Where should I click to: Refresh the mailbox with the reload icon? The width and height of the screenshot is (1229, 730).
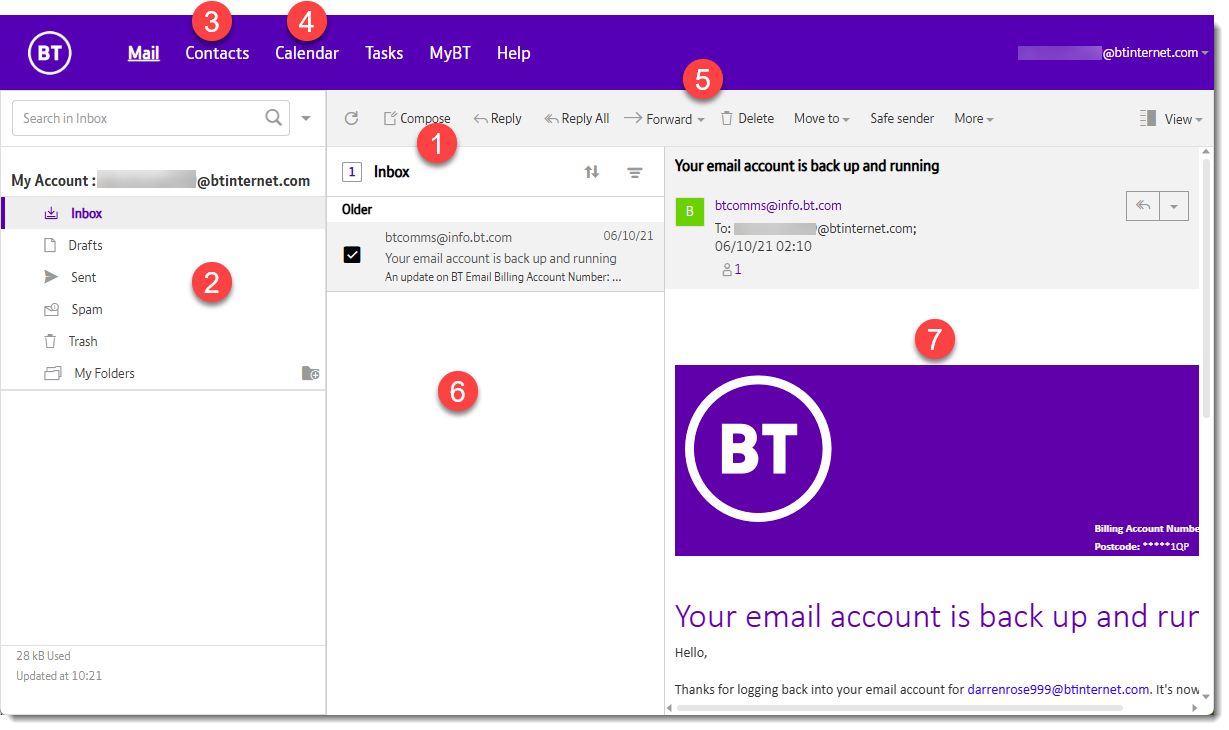coord(351,118)
